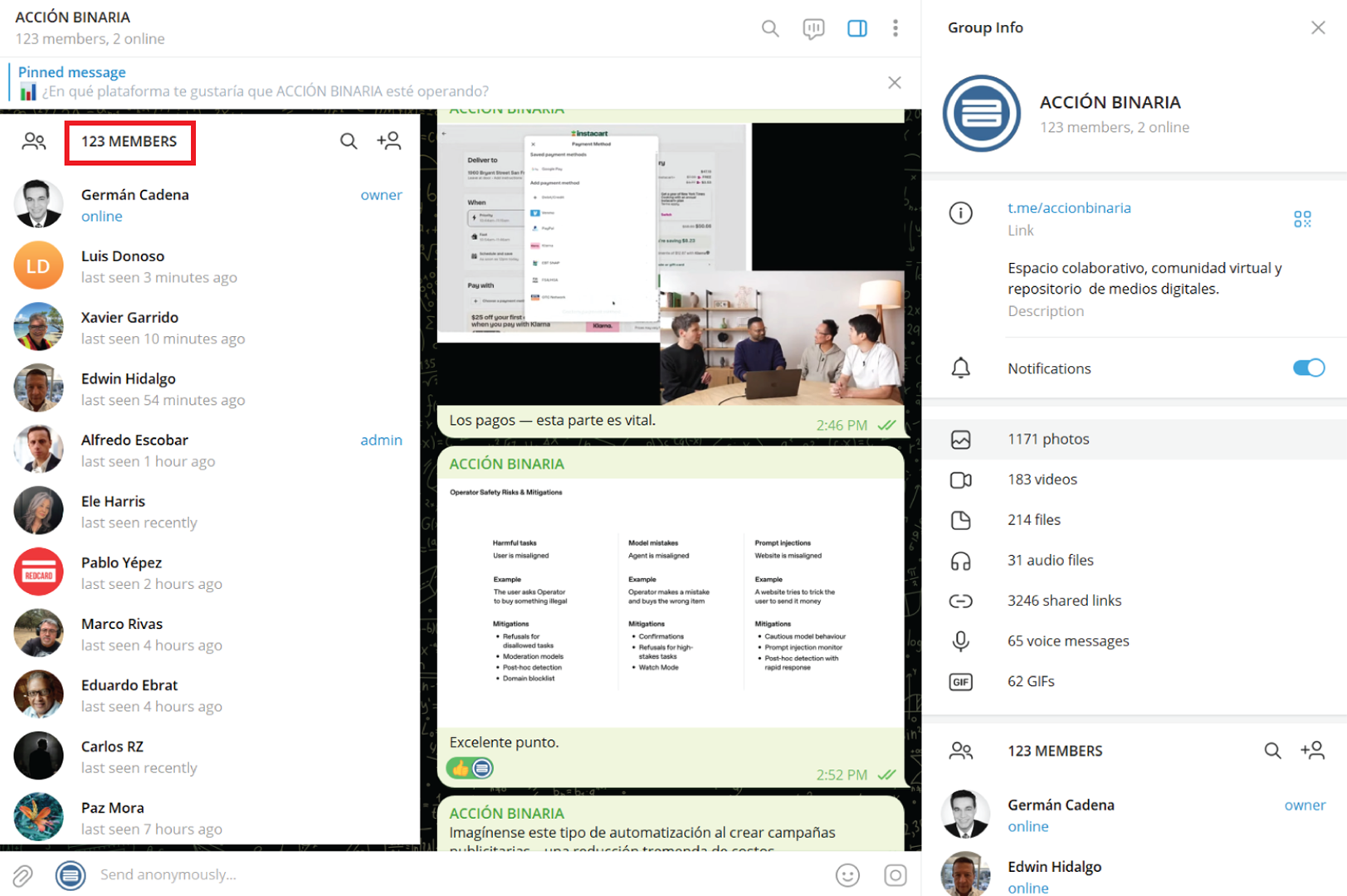Select member Carlos RZ

click(208, 757)
